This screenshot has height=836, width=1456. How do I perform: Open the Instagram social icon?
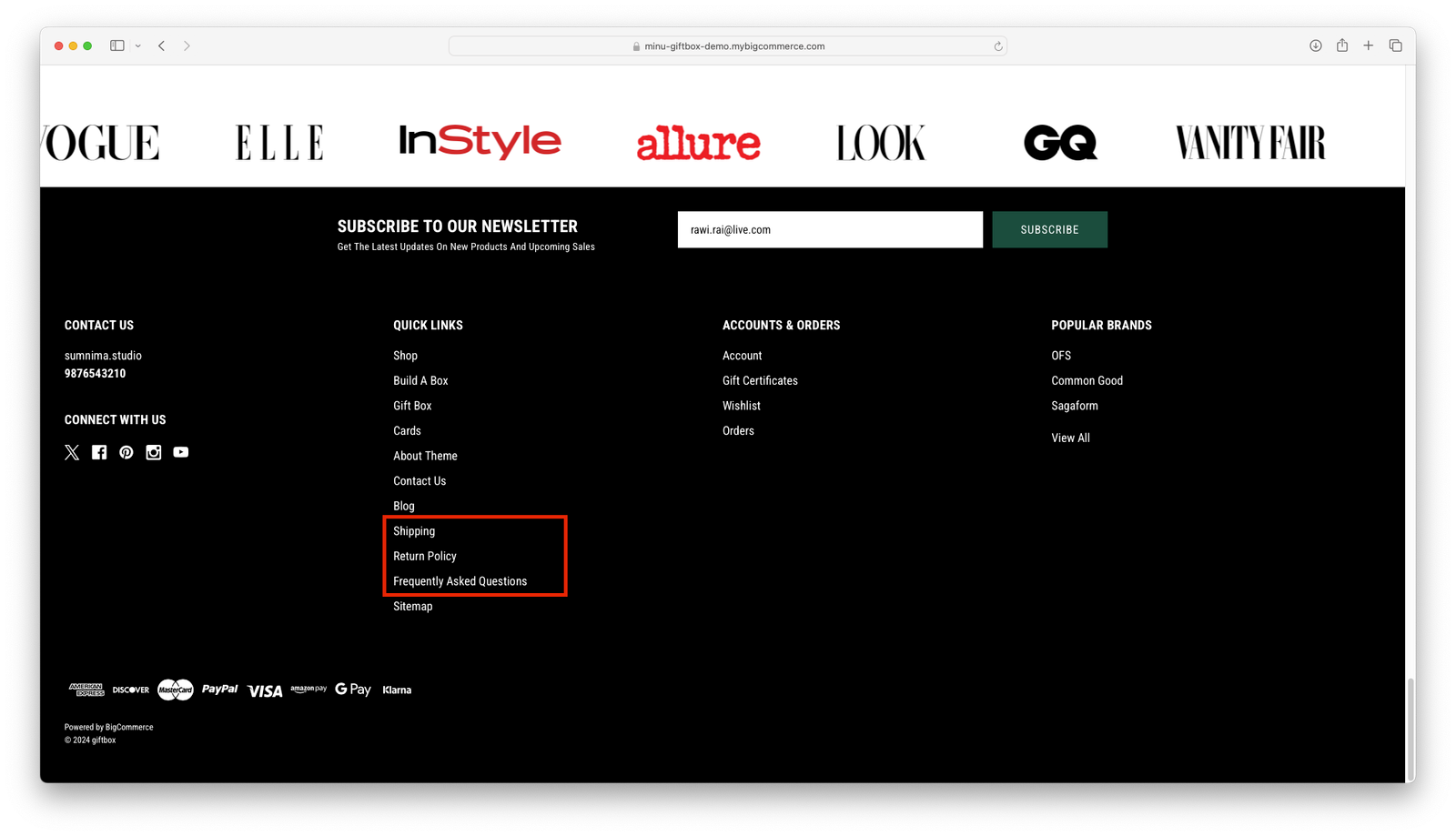click(x=154, y=452)
